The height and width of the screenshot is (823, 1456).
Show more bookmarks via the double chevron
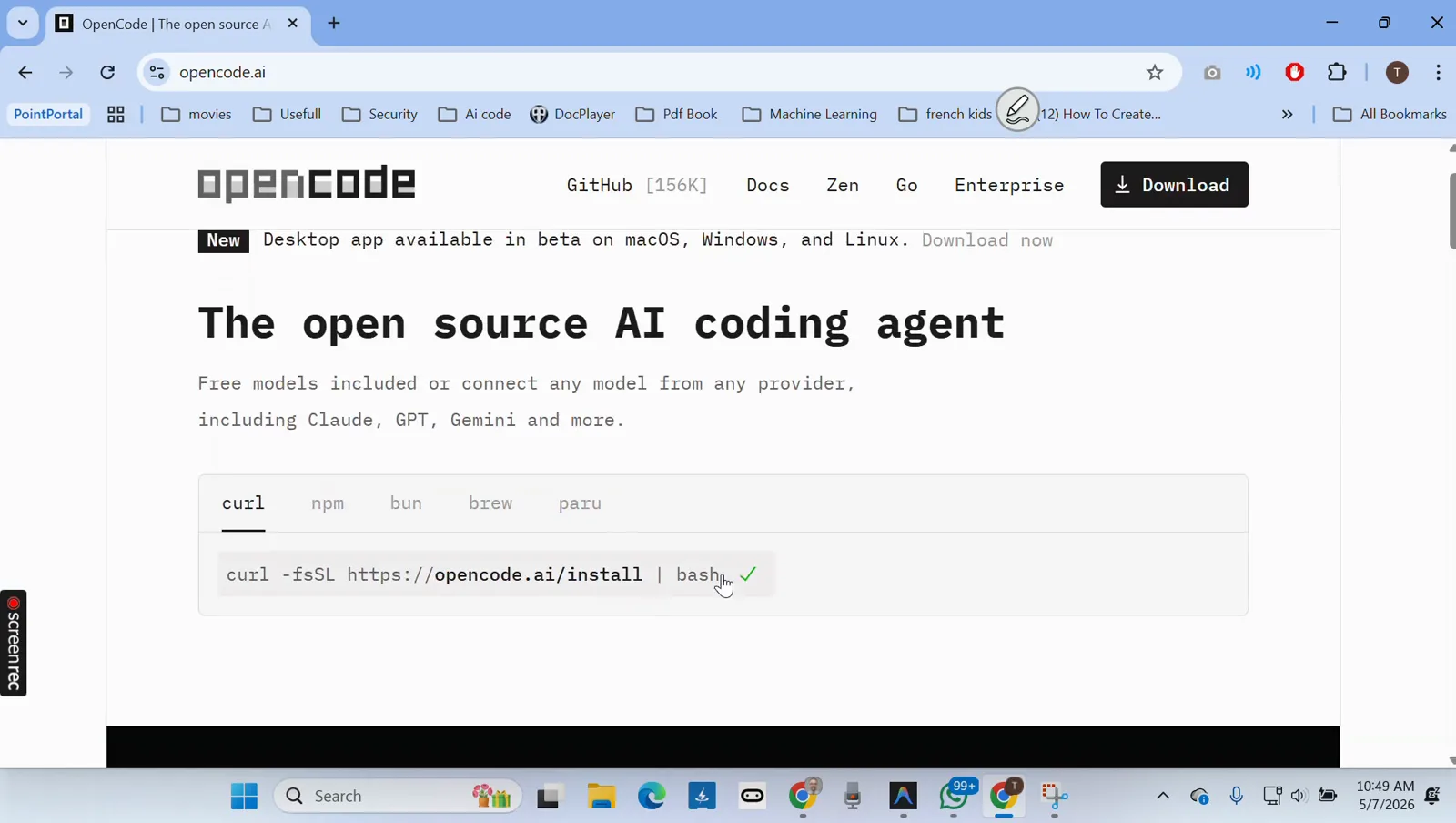pos(1287,114)
